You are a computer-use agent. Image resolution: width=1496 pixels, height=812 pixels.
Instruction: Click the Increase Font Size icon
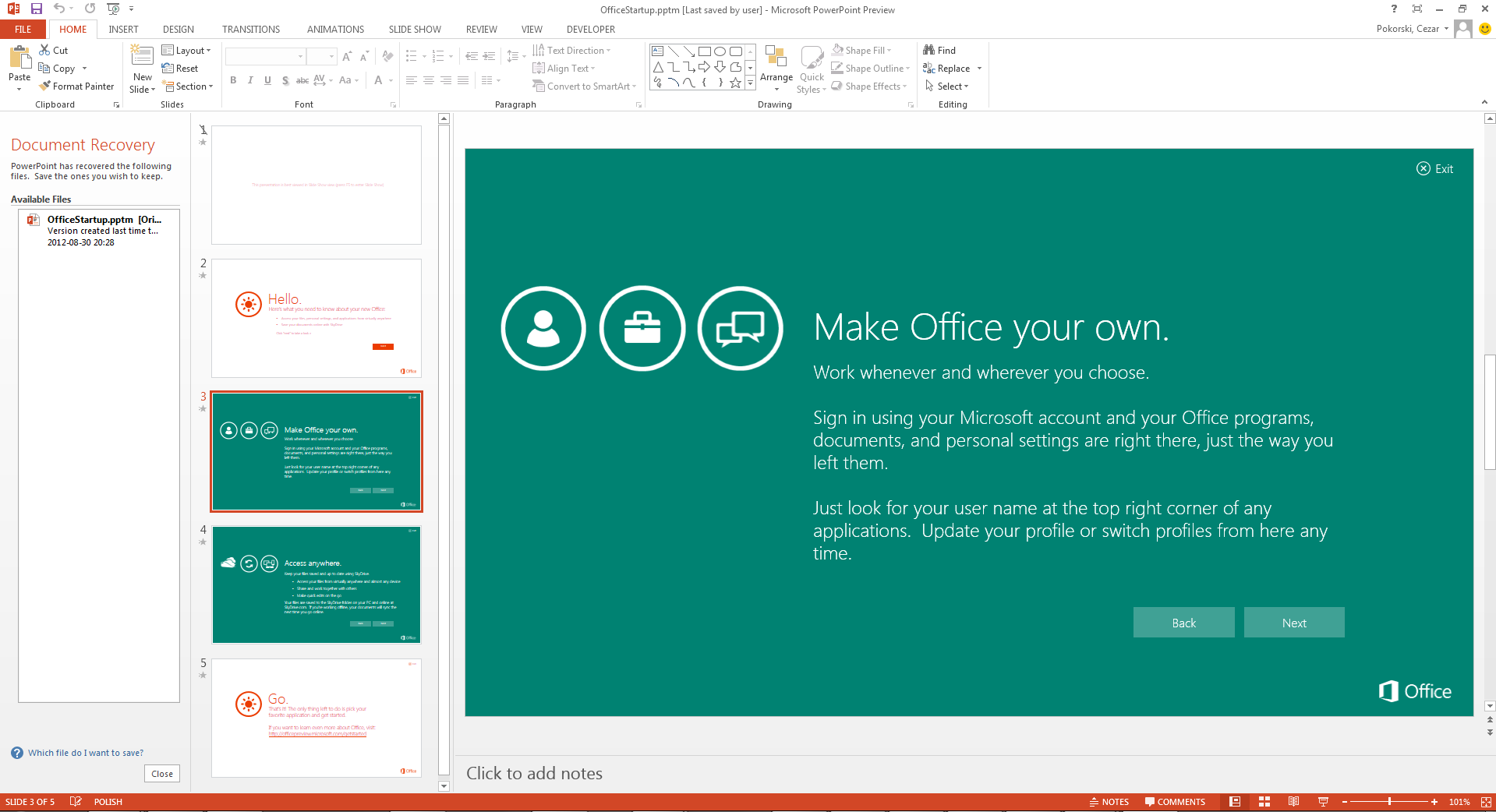[x=347, y=56]
